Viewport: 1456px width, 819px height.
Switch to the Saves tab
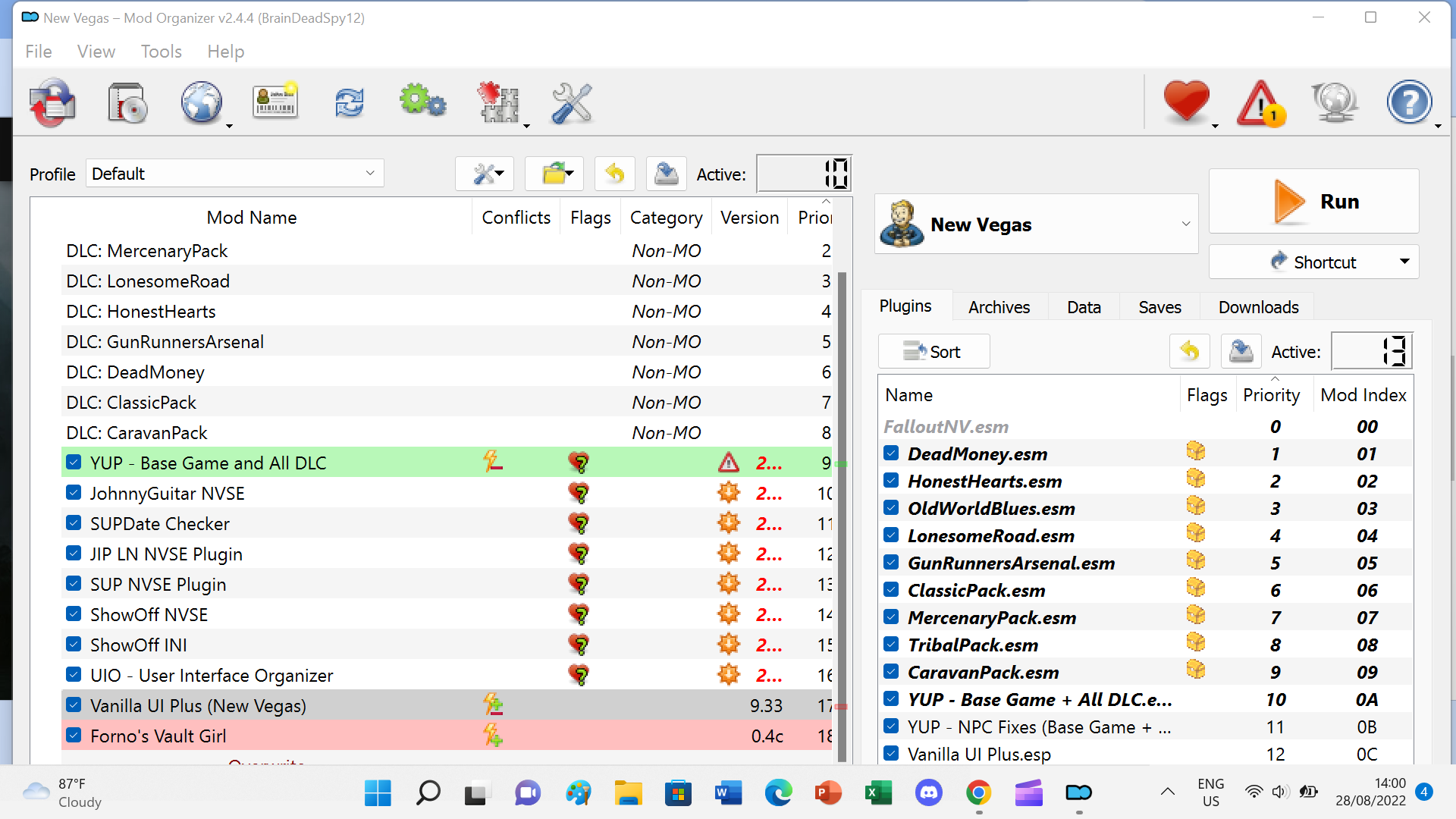tap(1160, 307)
